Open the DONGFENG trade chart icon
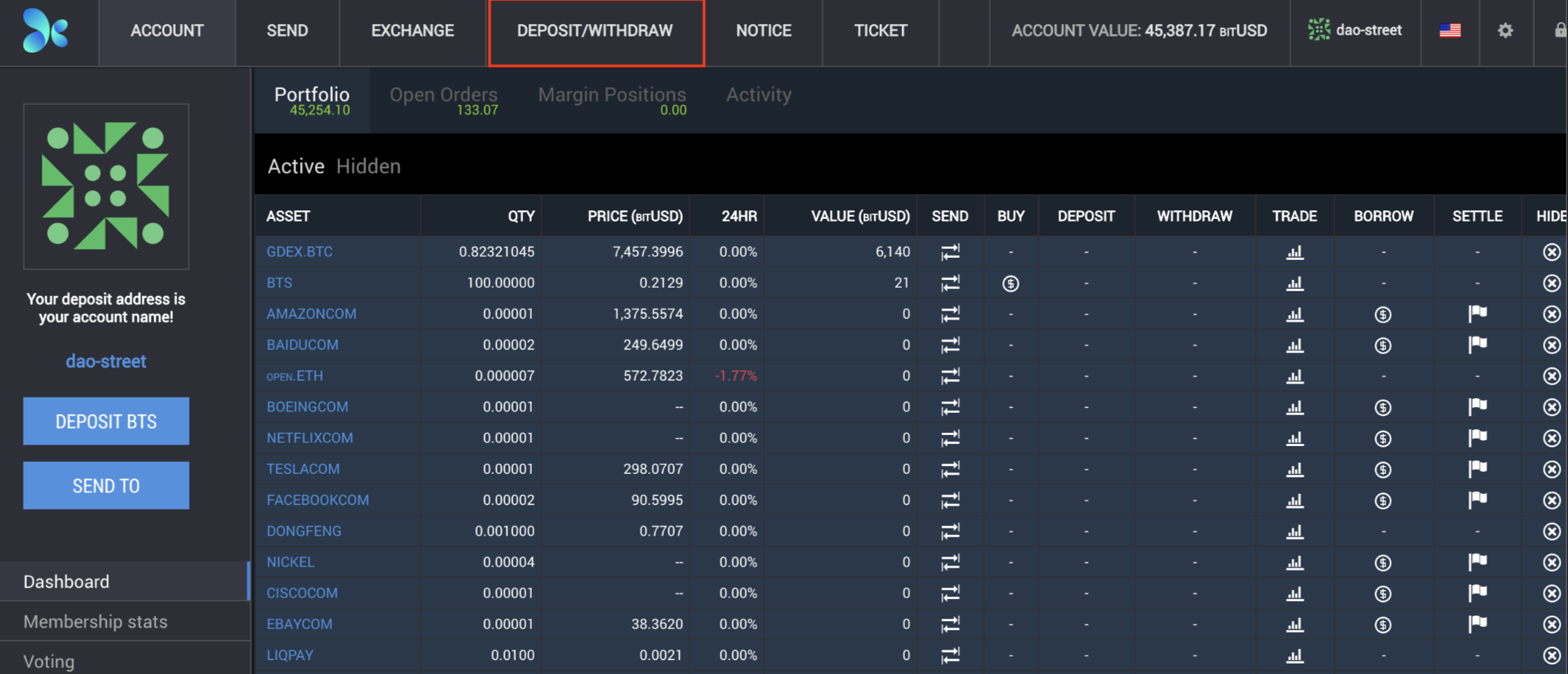The height and width of the screenshot is (674, 1568). click(1294, 532)
